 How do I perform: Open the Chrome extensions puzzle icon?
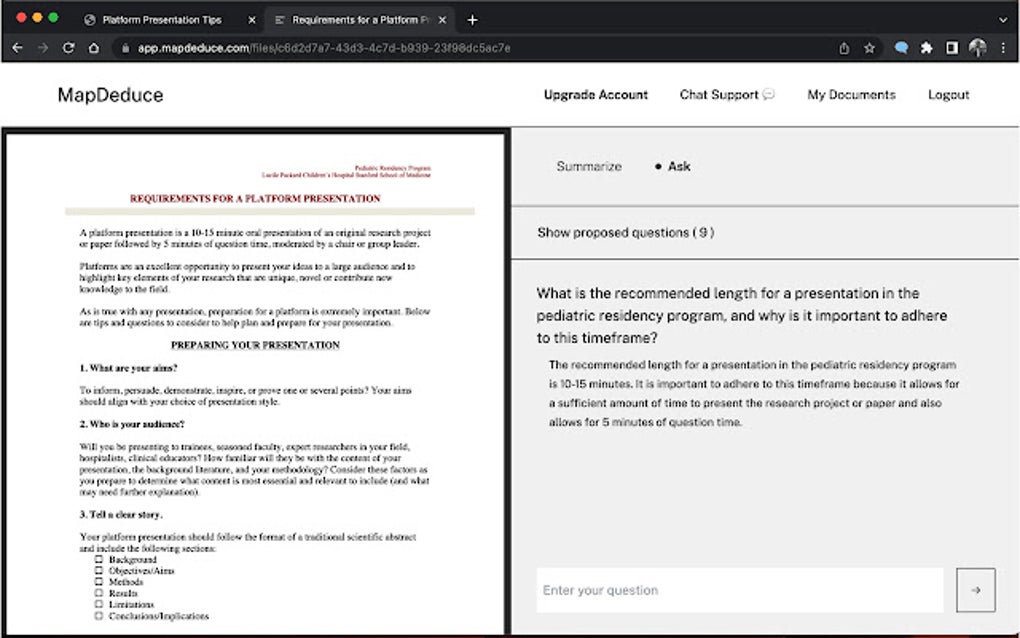(927, 46)
